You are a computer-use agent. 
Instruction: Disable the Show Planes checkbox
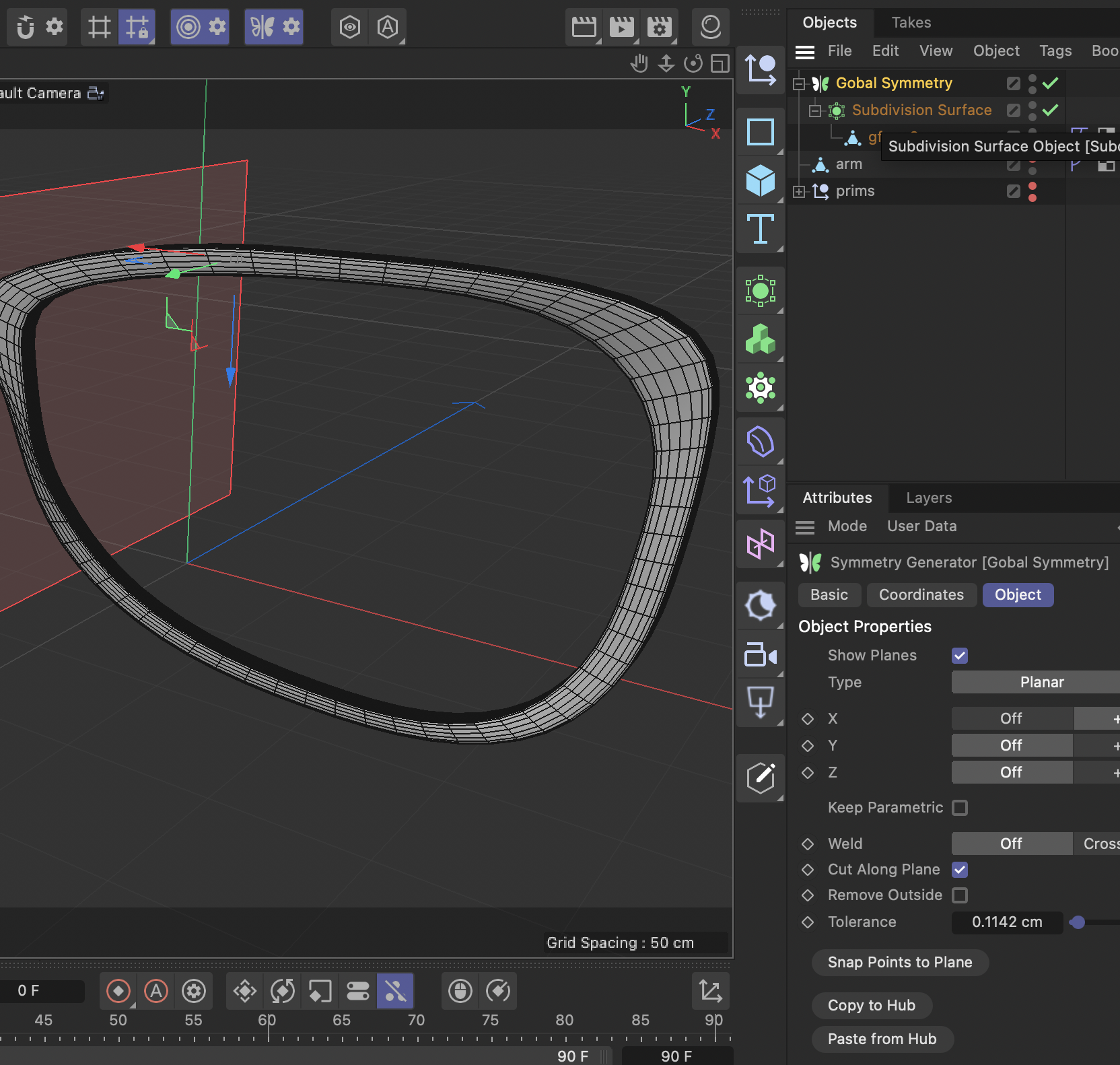[x=959, y=655]
